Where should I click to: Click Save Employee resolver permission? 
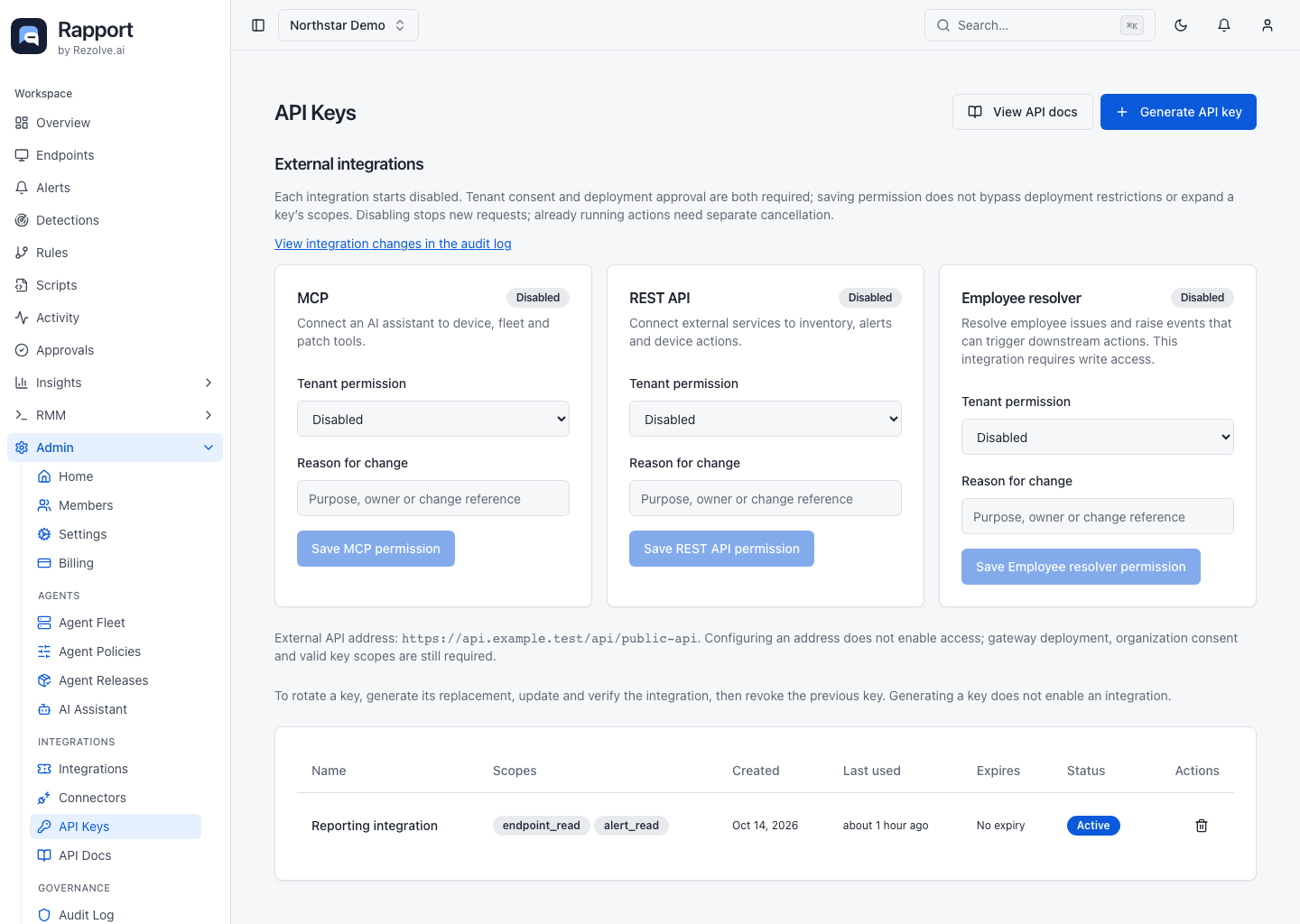[1081, 567]
